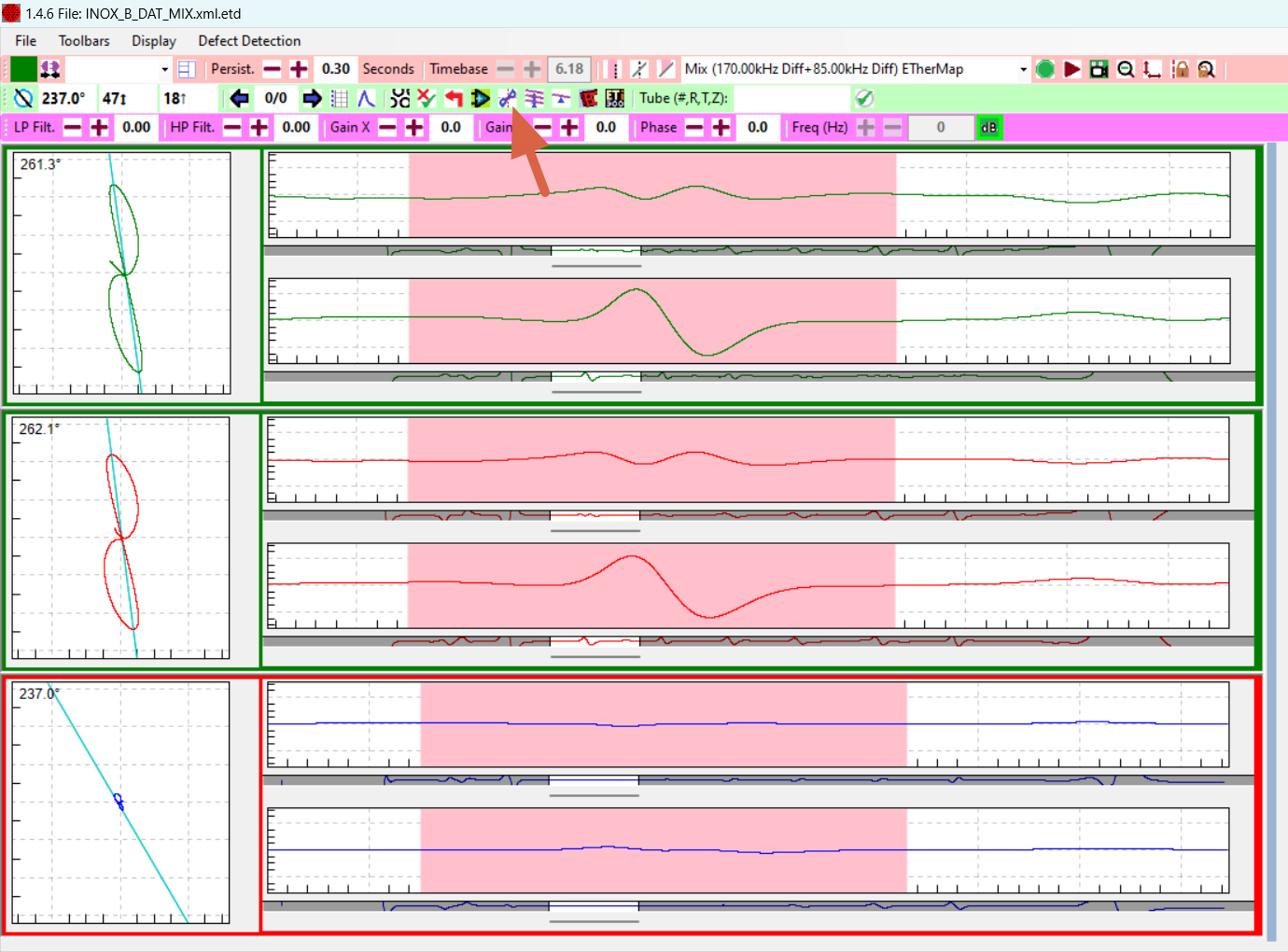The width and height of the screenshot is (1288, 952).
Task: Click the green circle record icon
Action: [x=1045, y=69]
